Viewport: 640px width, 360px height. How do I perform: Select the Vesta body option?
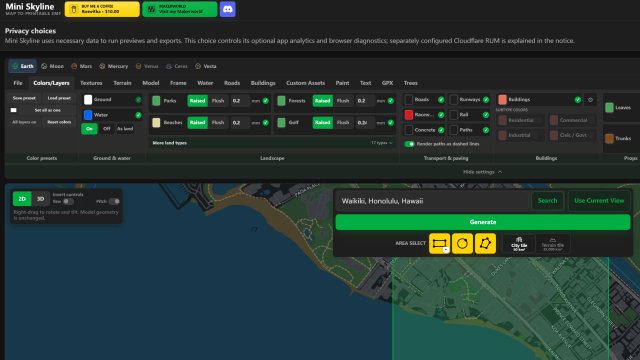[x=206, y=66]
